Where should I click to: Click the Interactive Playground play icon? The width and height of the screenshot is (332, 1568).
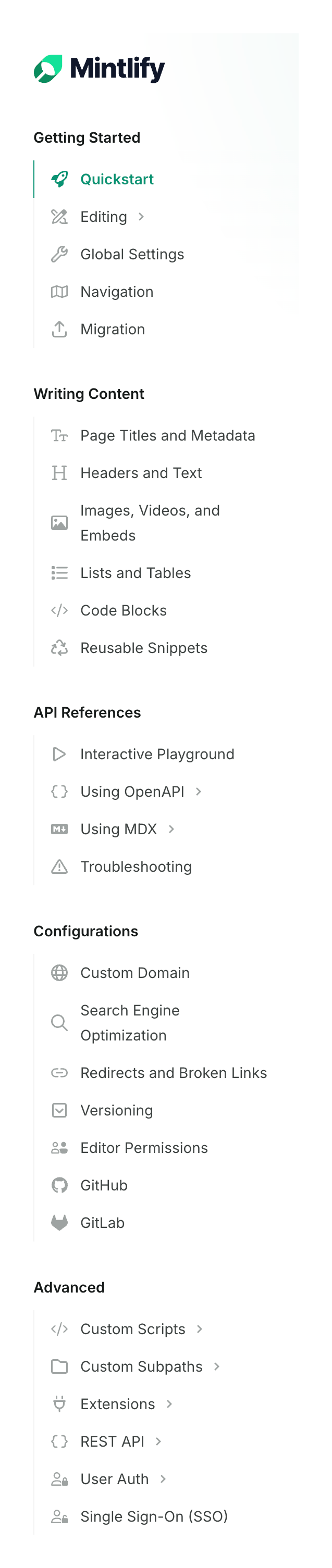(x=59, y=754)
